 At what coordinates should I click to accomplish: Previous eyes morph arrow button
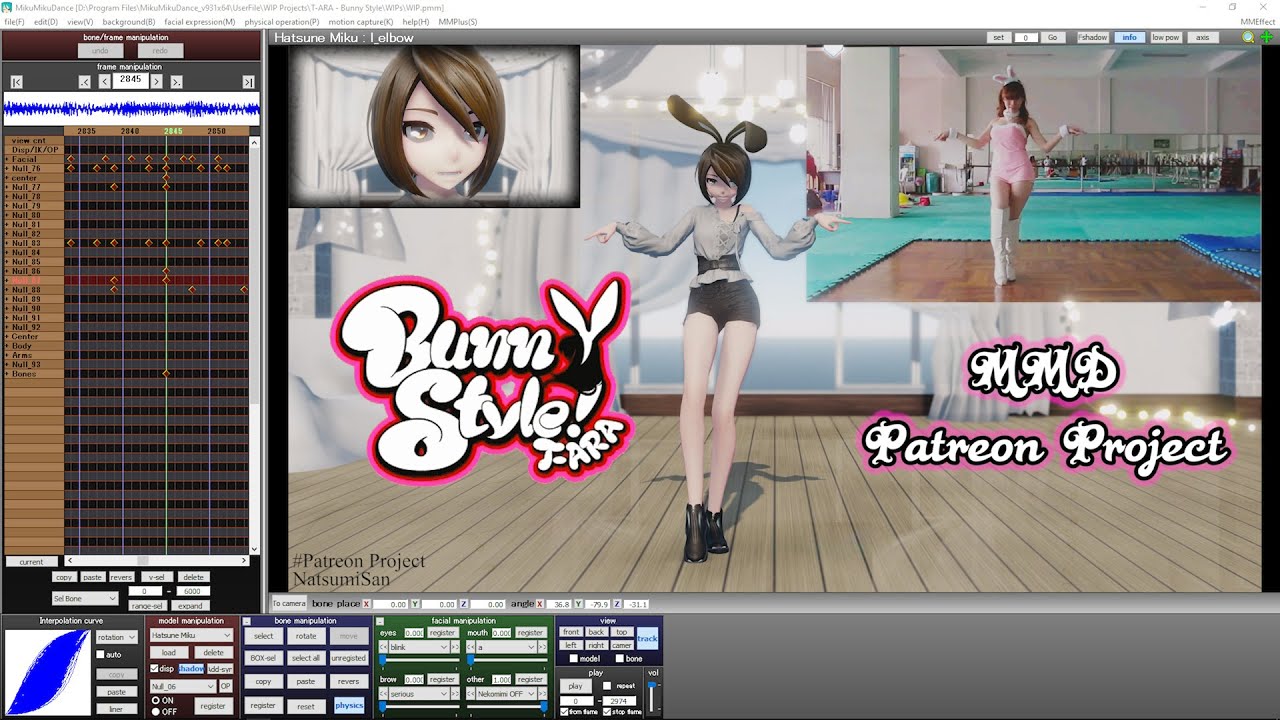[383, 647]
